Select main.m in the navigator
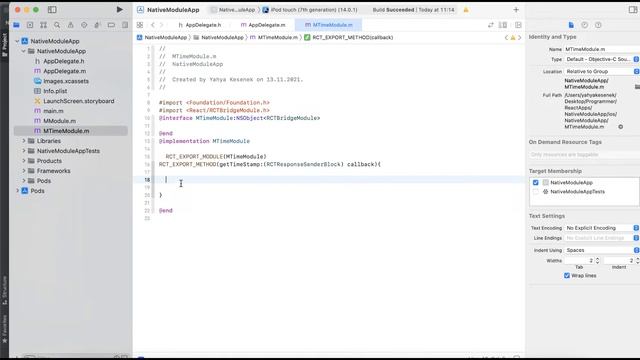Viewport: 640px width, 360px height. pos(53,111)
